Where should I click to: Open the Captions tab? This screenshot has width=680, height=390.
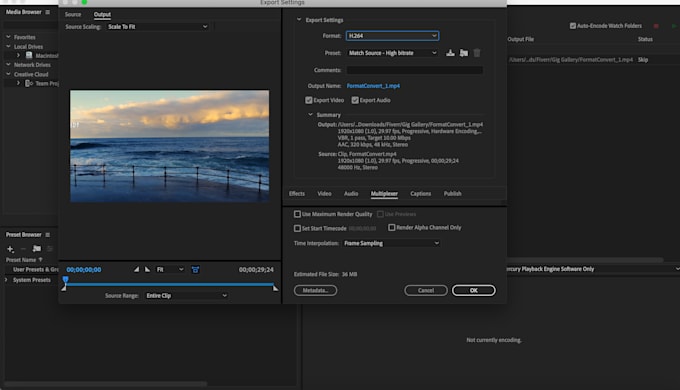421,193
